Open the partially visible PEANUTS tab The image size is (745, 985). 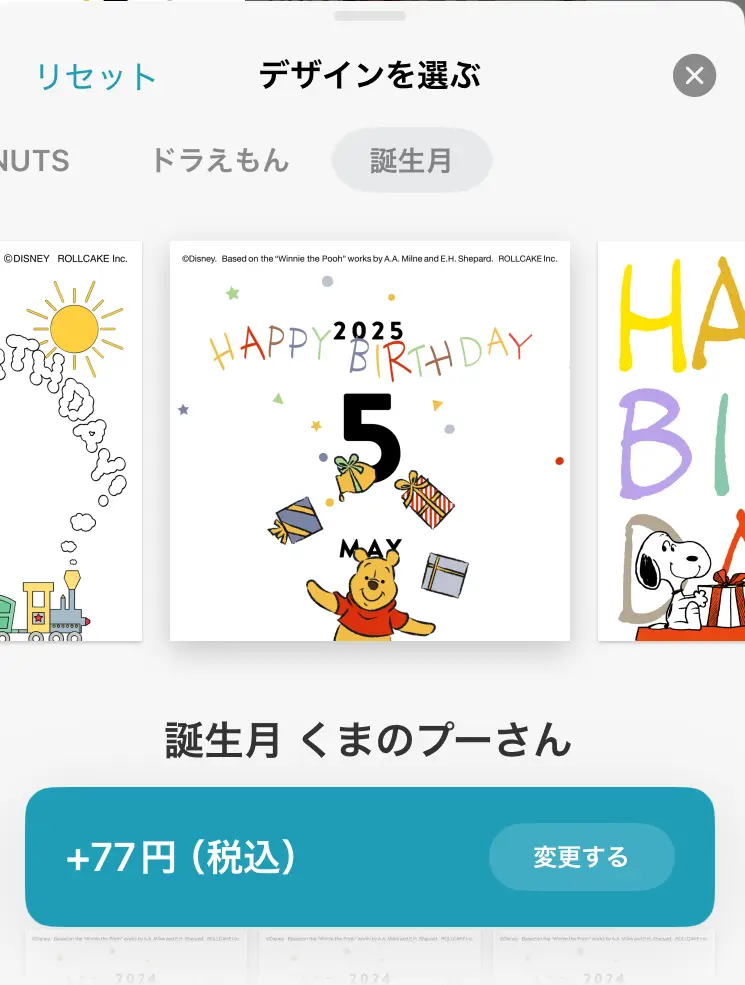pos(35,161)
